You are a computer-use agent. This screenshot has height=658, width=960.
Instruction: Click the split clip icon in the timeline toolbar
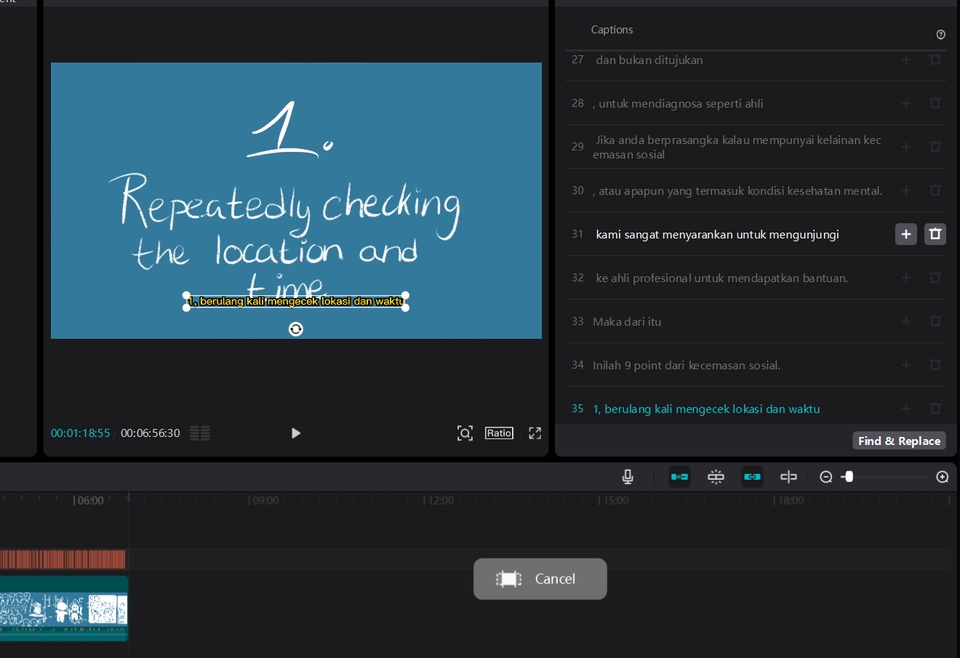788,477
